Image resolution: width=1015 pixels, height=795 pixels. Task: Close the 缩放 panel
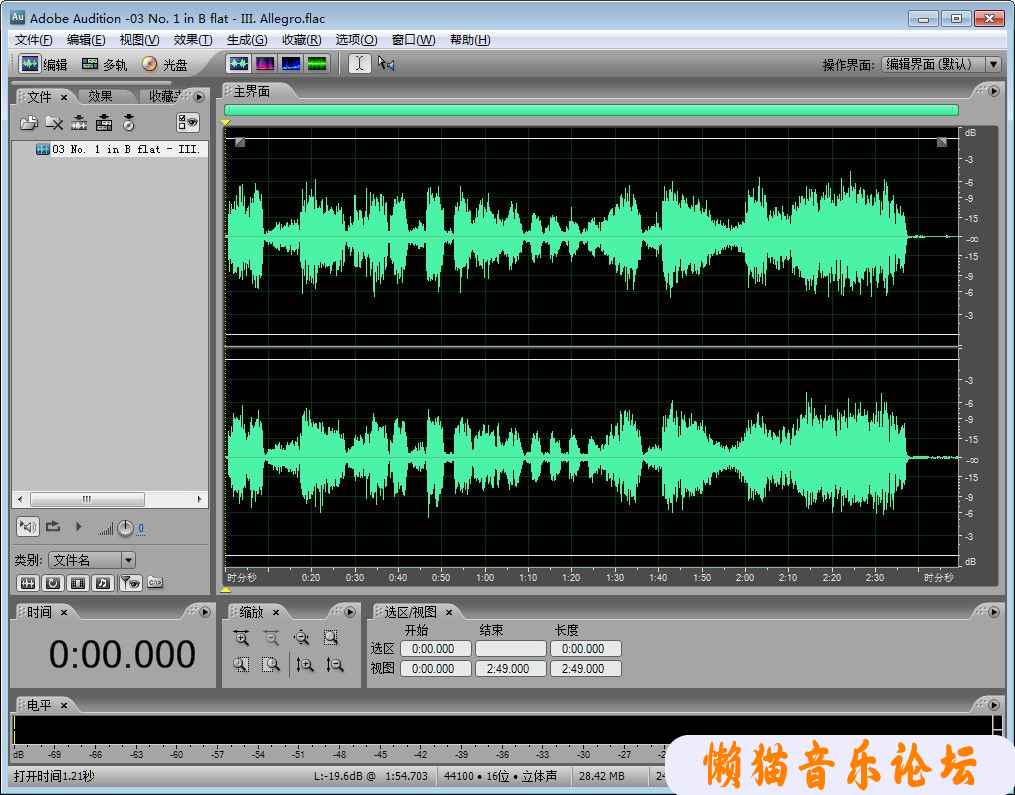[276, 612]
